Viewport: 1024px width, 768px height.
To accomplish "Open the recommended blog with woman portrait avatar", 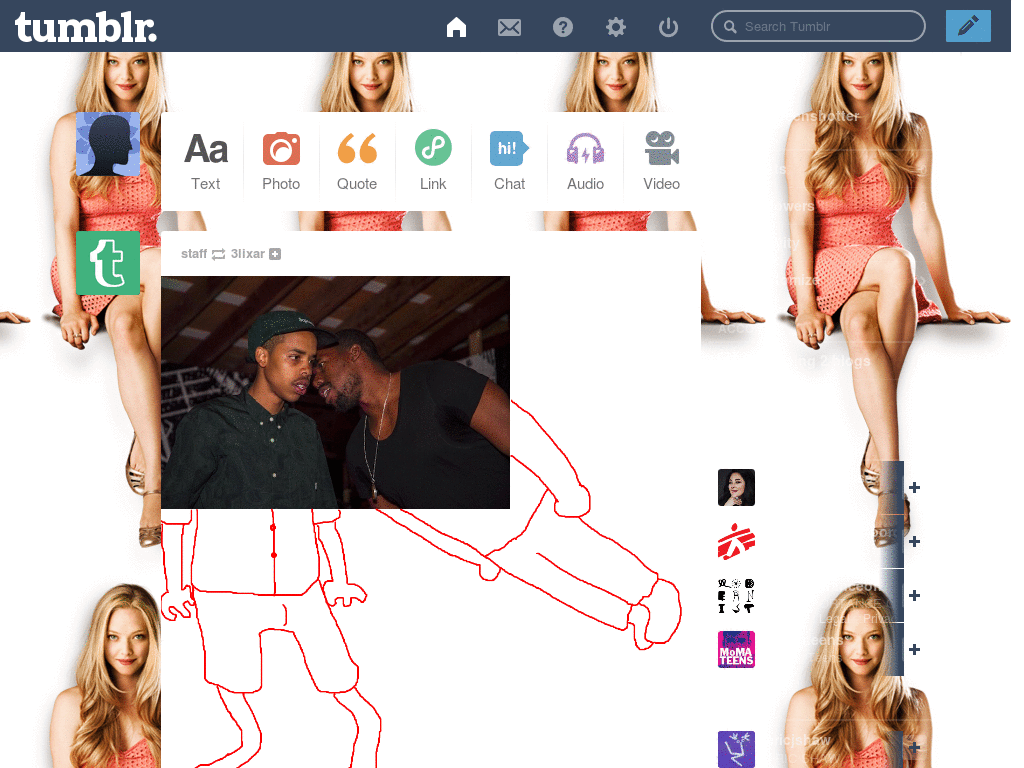I will [736, 487].
